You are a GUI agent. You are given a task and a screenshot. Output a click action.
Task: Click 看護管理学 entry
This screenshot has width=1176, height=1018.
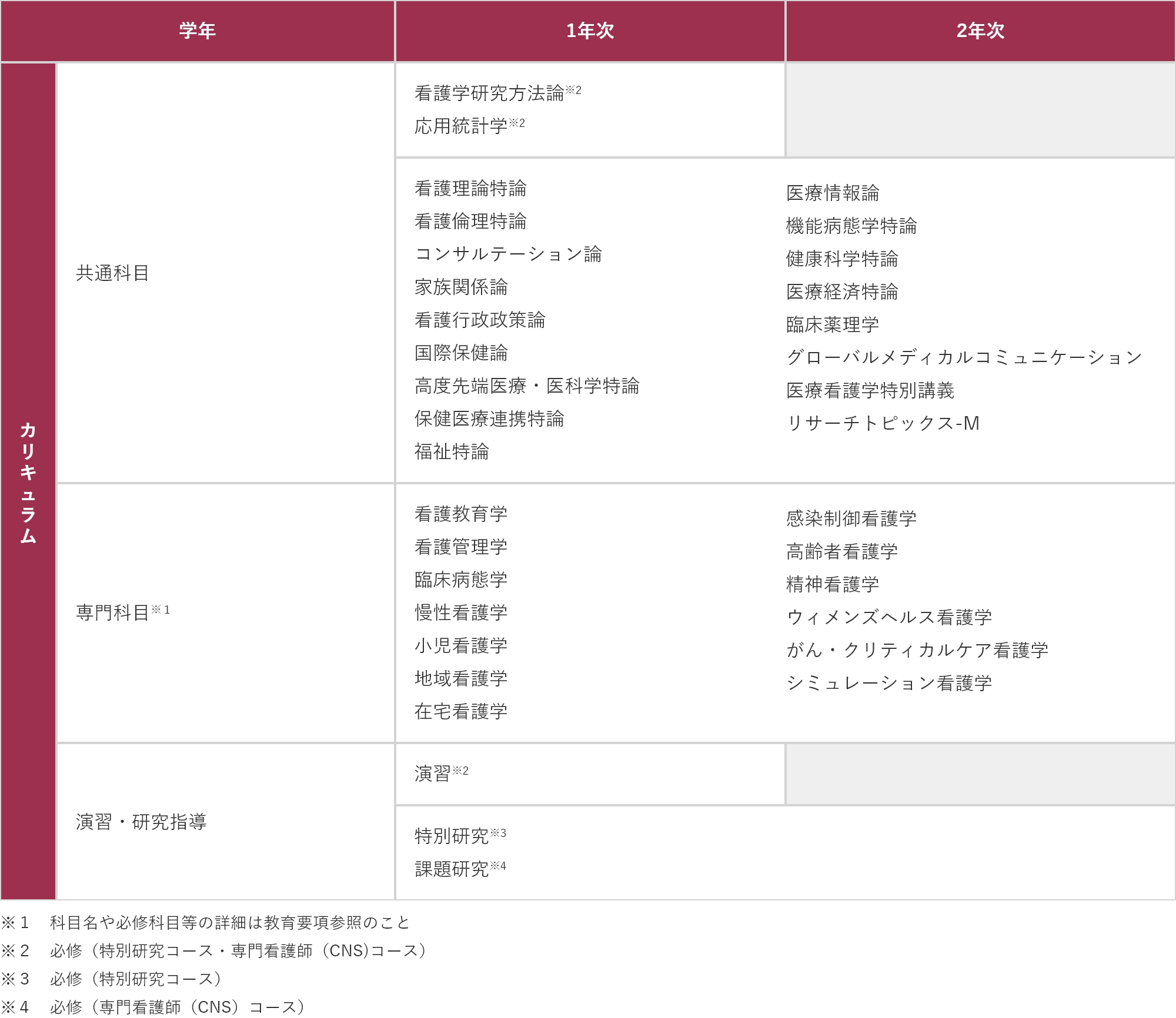461,547
